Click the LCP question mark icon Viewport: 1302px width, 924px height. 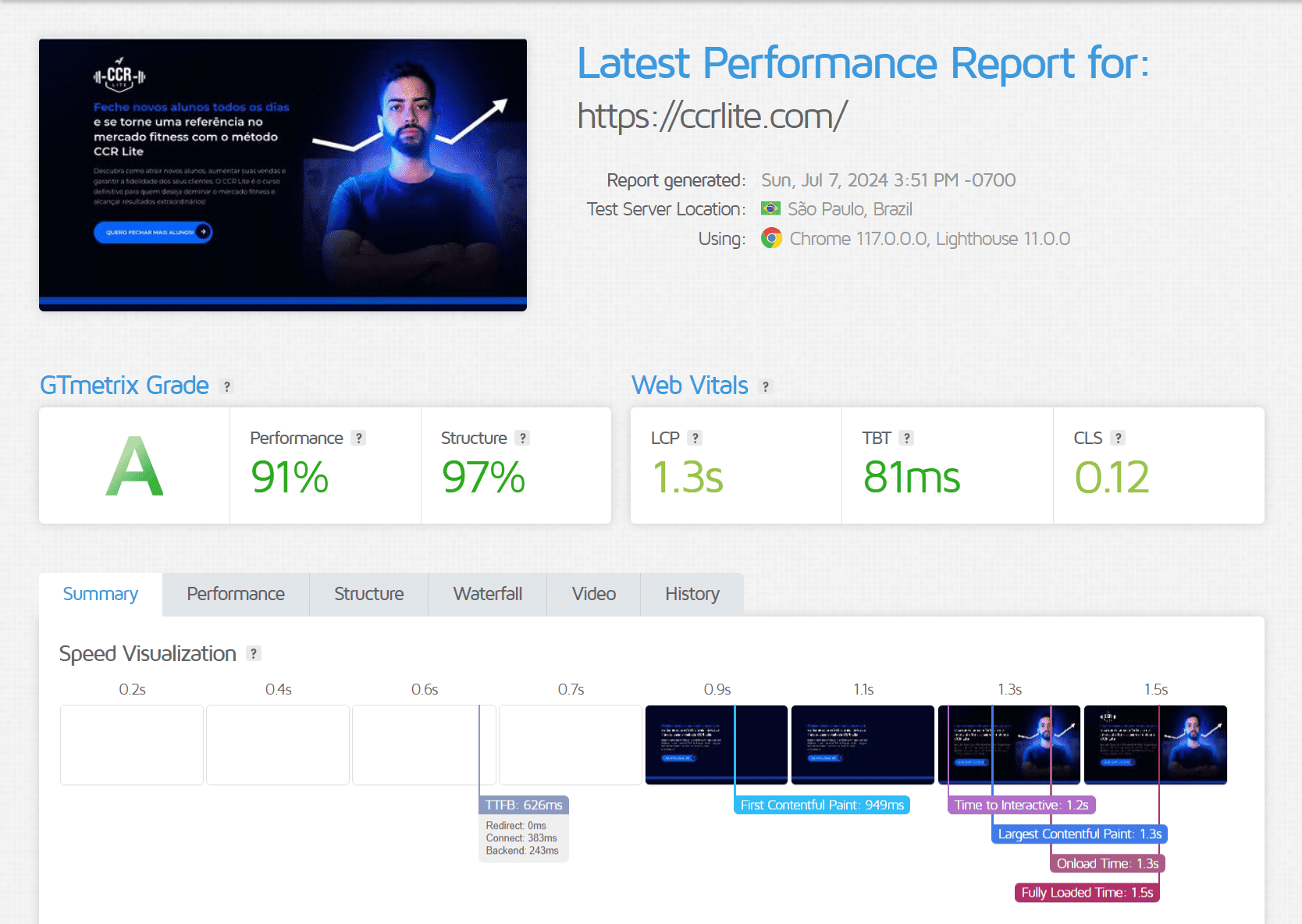pos(695,438)
